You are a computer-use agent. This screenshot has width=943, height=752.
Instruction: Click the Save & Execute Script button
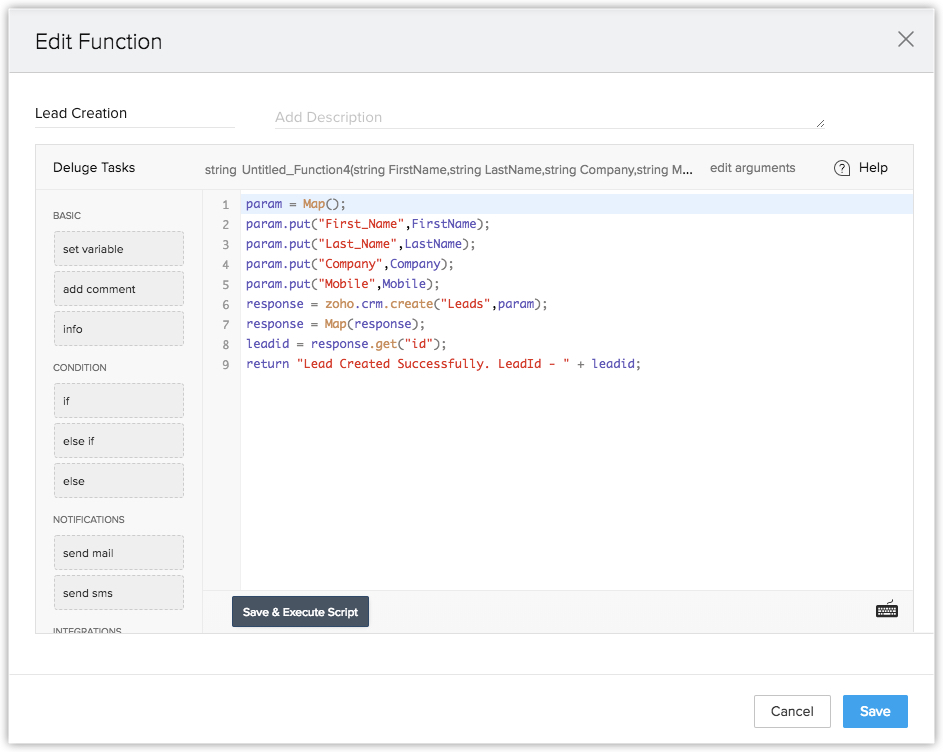click(x=300, y=612)
